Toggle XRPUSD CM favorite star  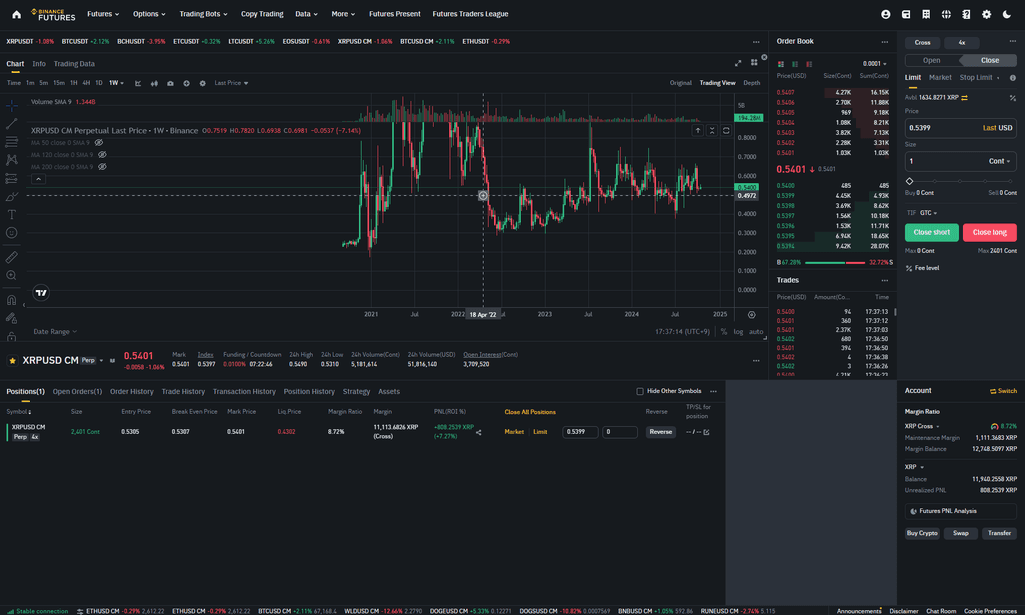[12, 360]
